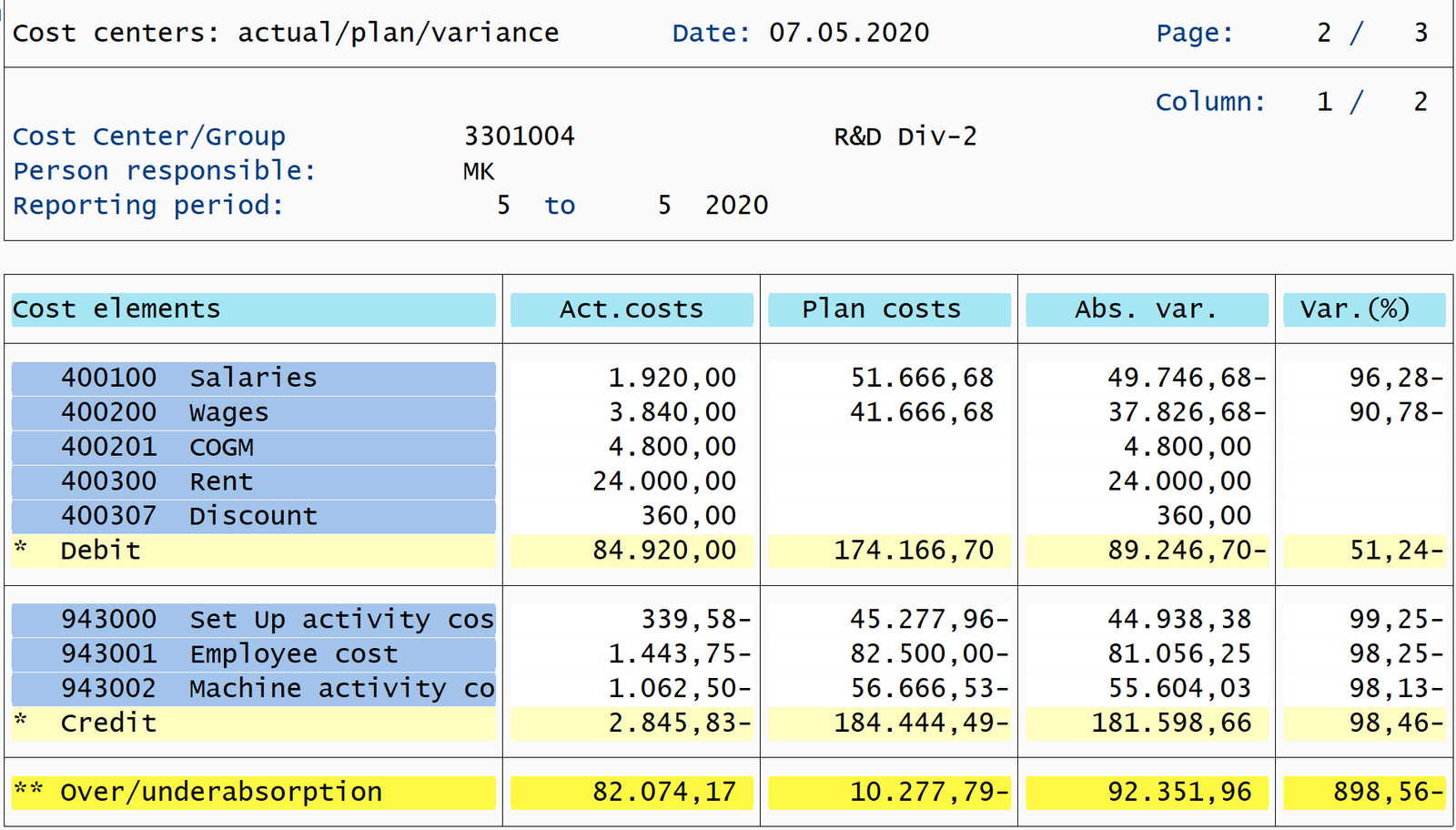Select the 943001 Employee cost row
Viewport: 1456px width, 830px height.
[x=253, y=654]
